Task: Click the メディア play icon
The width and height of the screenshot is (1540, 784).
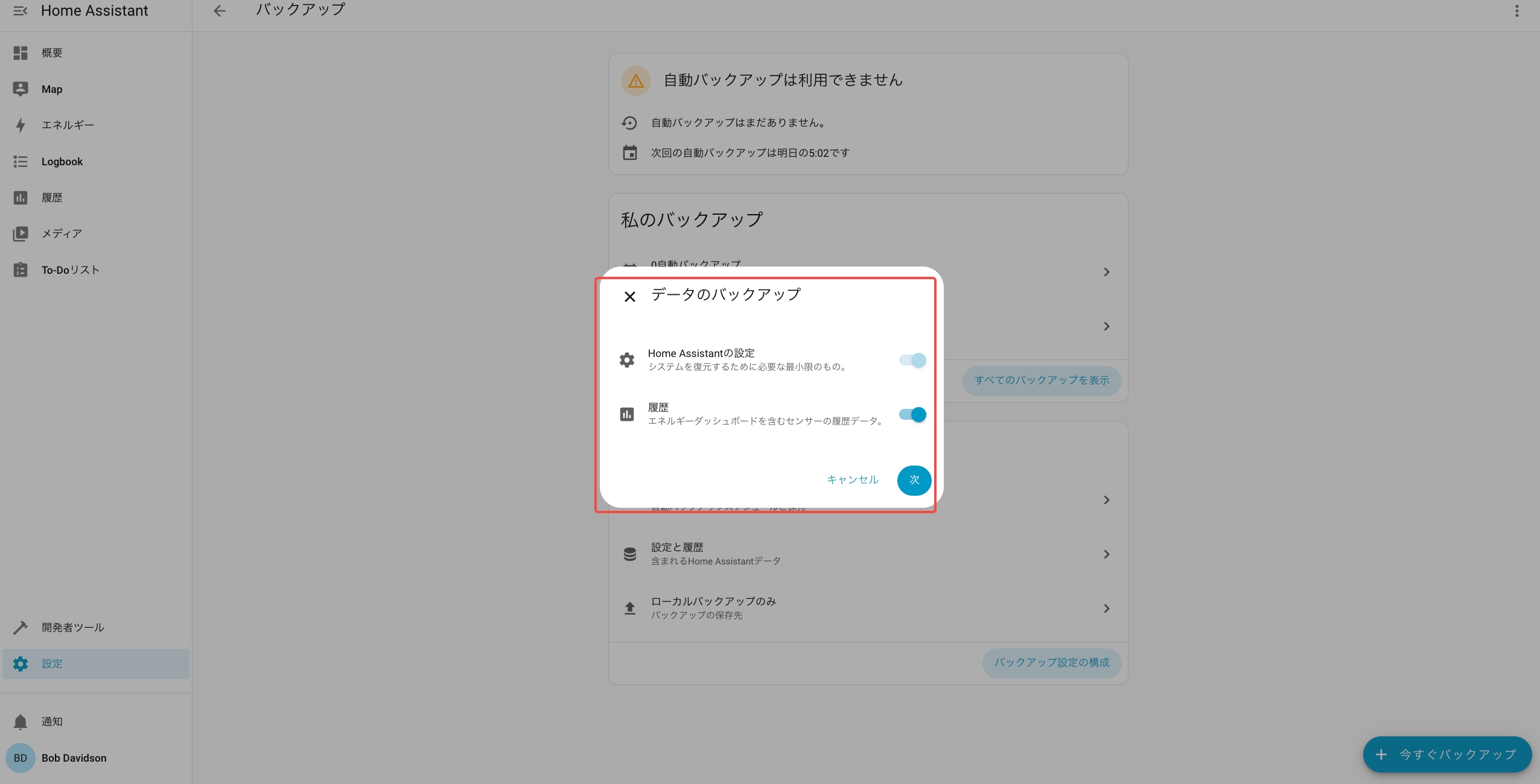Action: tap(21, 234)
